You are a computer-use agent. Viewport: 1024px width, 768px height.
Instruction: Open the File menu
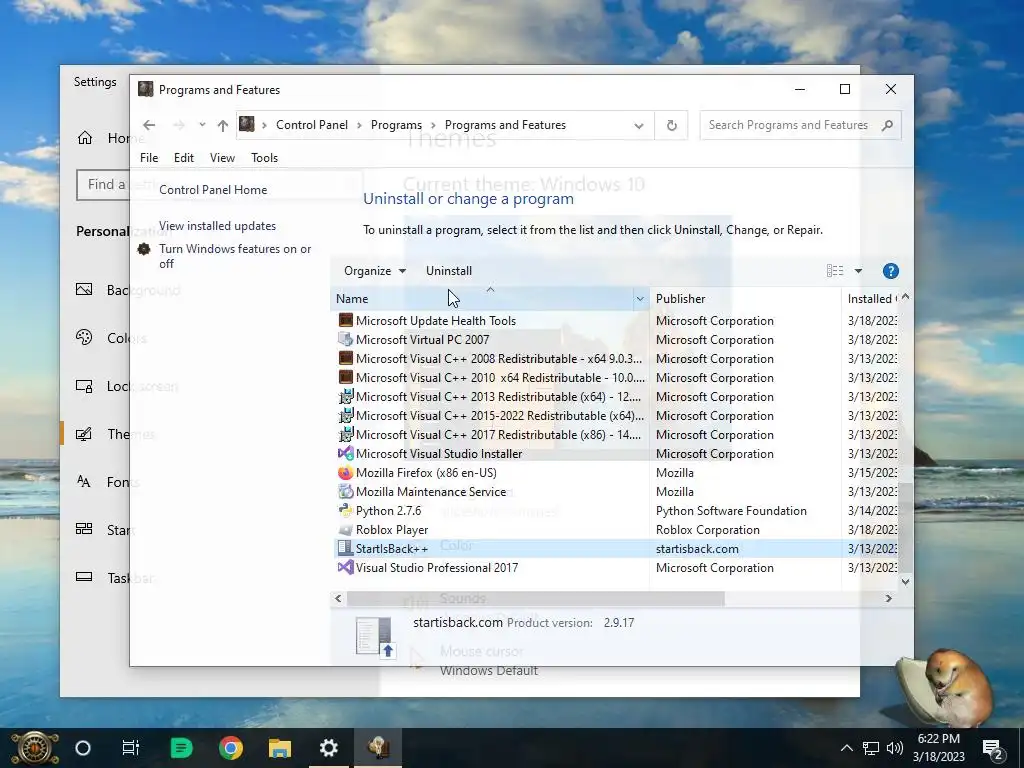tap(149, 157)
